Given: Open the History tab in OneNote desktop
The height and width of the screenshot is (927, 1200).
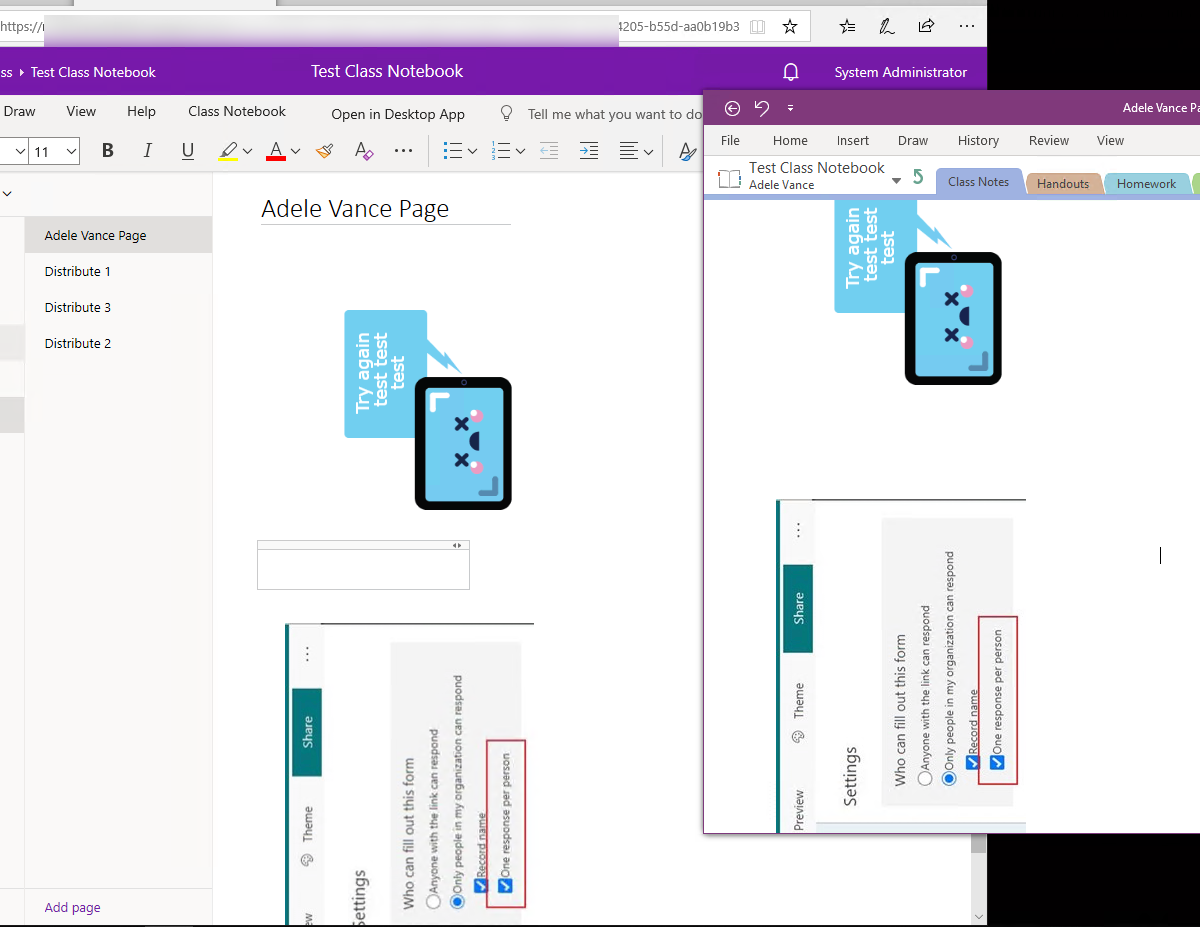Looking at the screenshot, I should (978, 141).
